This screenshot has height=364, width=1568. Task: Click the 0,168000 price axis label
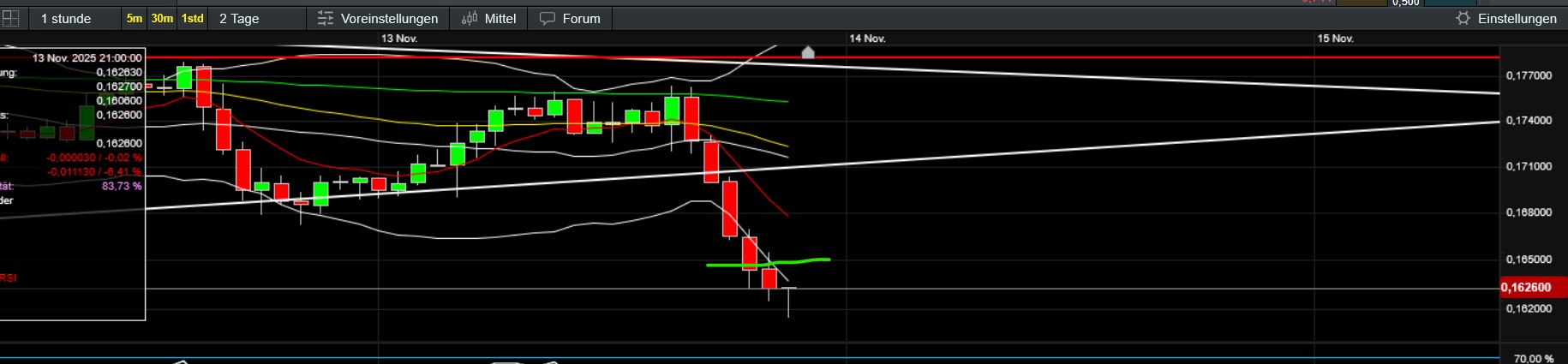1529,212
